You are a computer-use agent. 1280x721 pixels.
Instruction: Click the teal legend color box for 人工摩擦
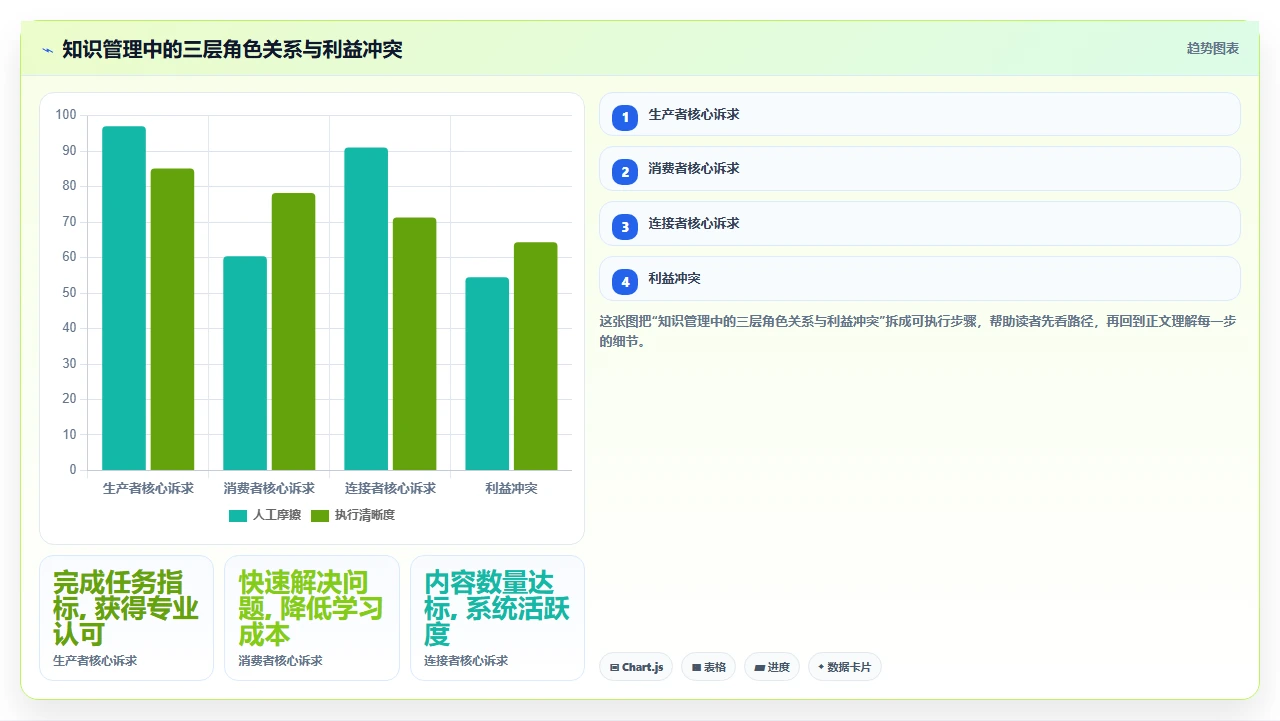click(238, 515)
